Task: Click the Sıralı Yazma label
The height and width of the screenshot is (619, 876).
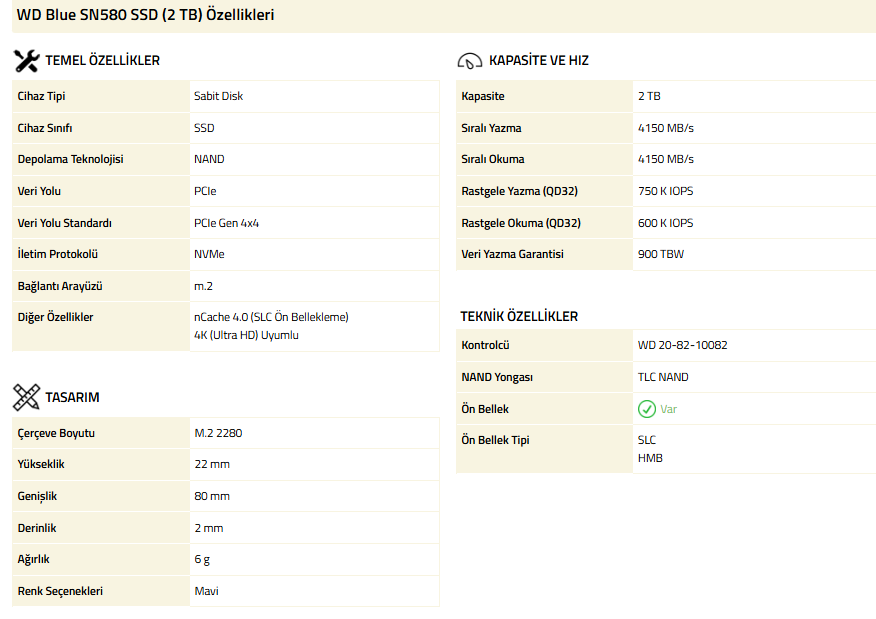Action: click(491, 128)
